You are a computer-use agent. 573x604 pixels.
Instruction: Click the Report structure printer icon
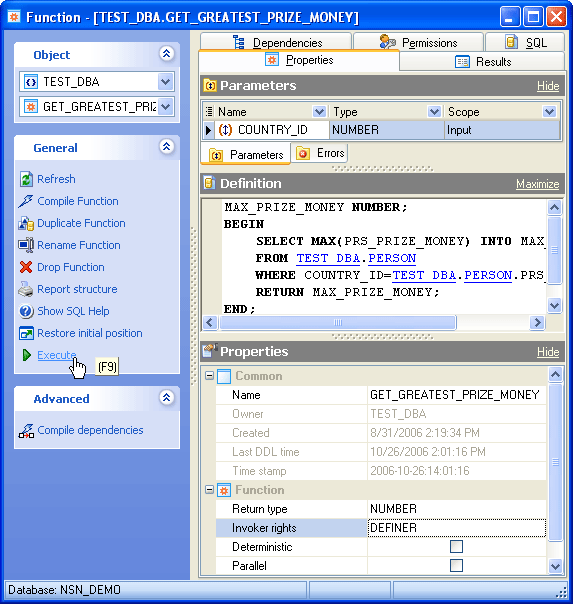pos(26,289)
